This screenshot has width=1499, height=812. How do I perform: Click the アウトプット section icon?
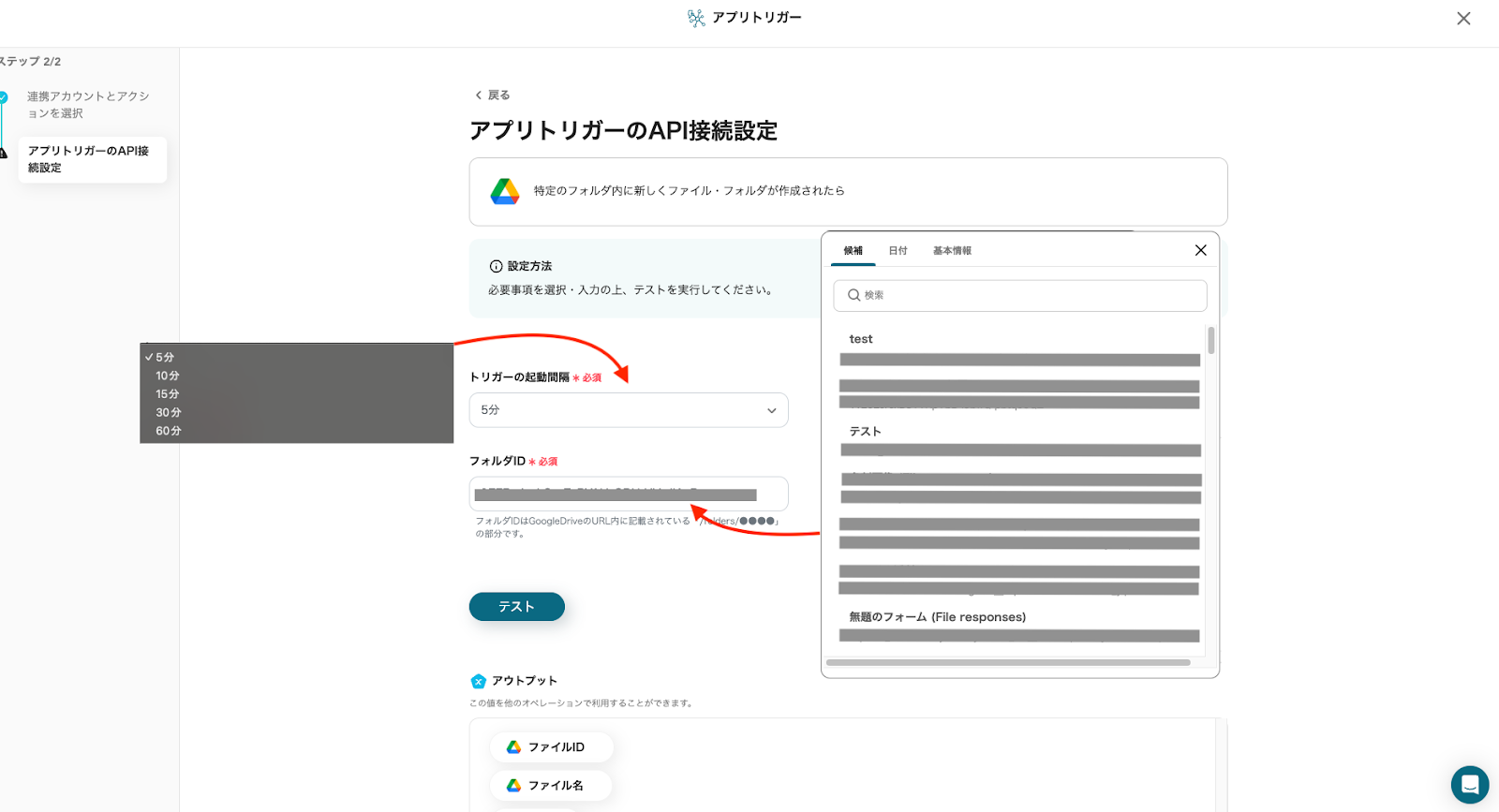click(x=478, y=681)
